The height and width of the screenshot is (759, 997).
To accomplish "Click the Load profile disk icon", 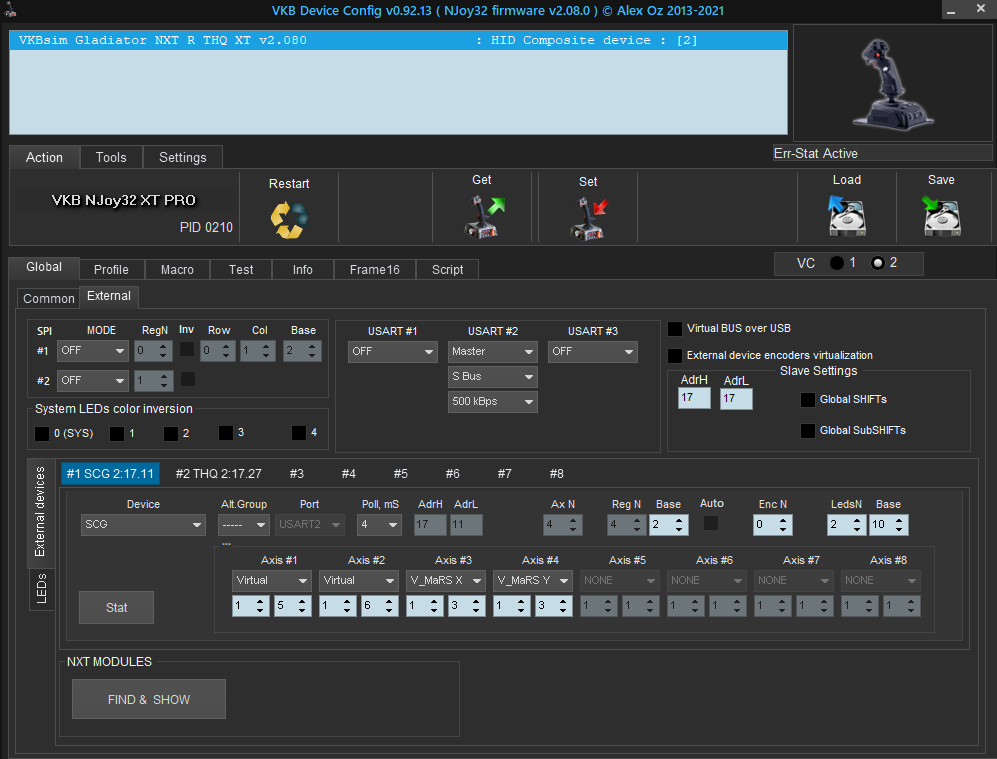I will coord(846,215).
